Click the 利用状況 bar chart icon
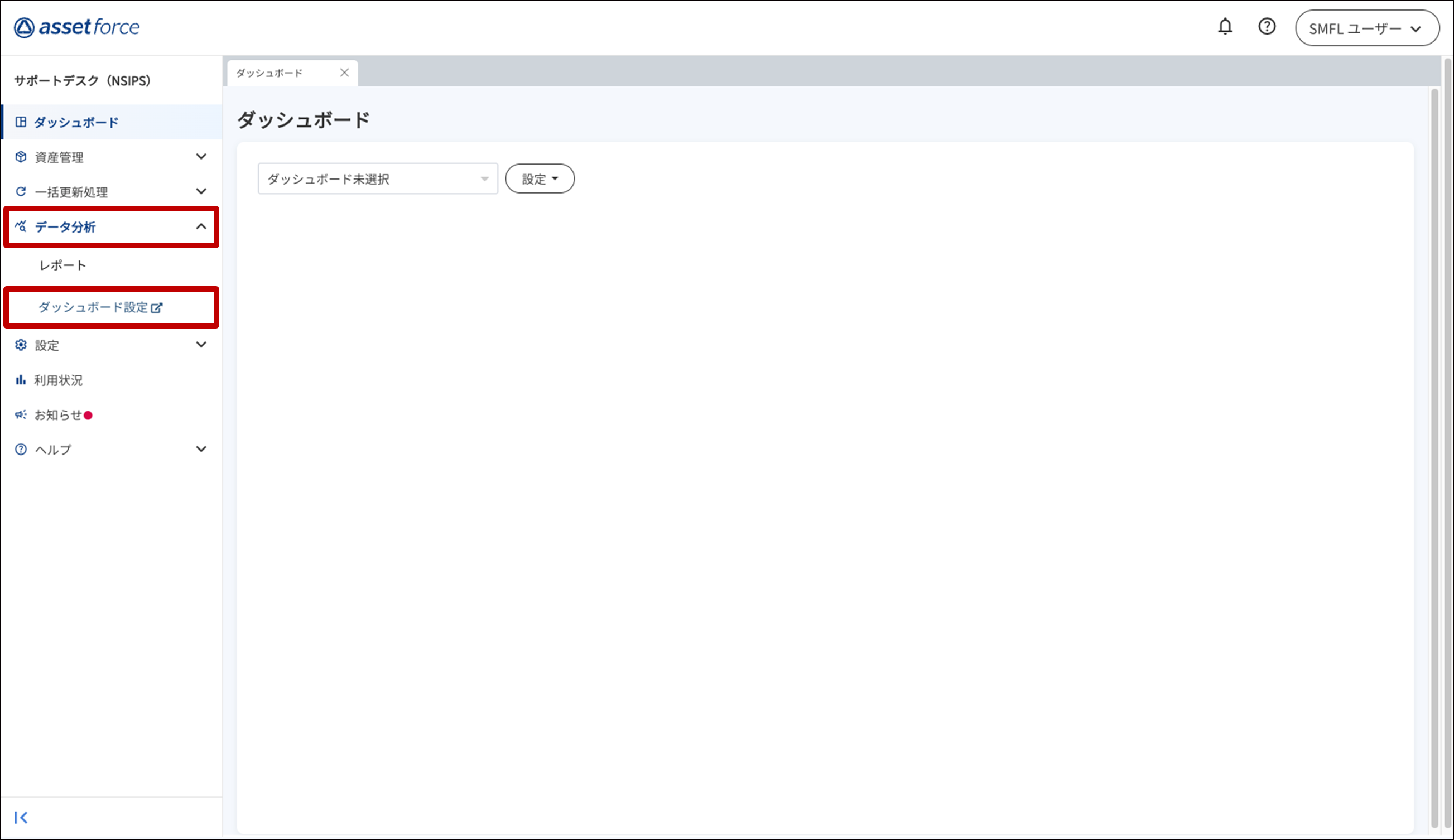This screenshot has height=840, width=1454. click(x=21, y=380)
